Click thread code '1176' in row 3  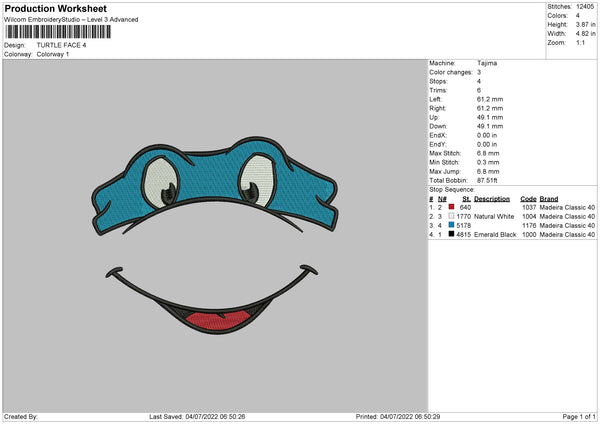(x=529, y=225)
